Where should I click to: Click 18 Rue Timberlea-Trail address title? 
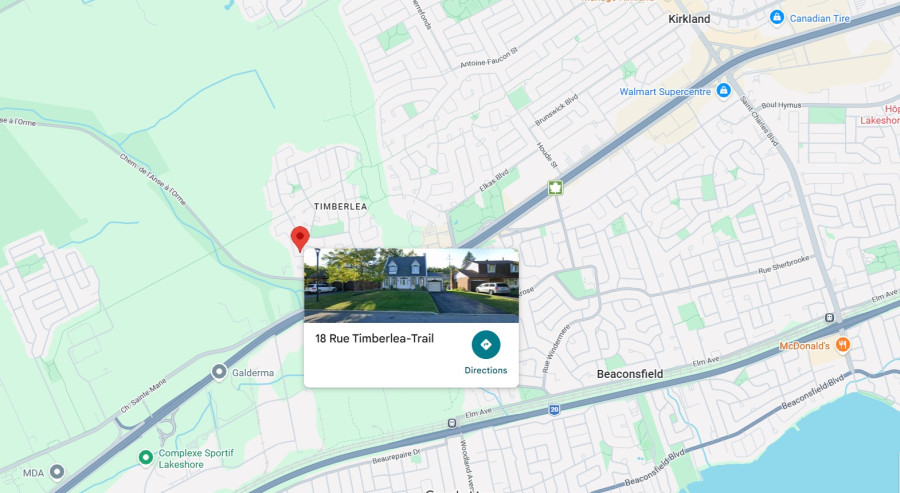(x=374, y=339)
